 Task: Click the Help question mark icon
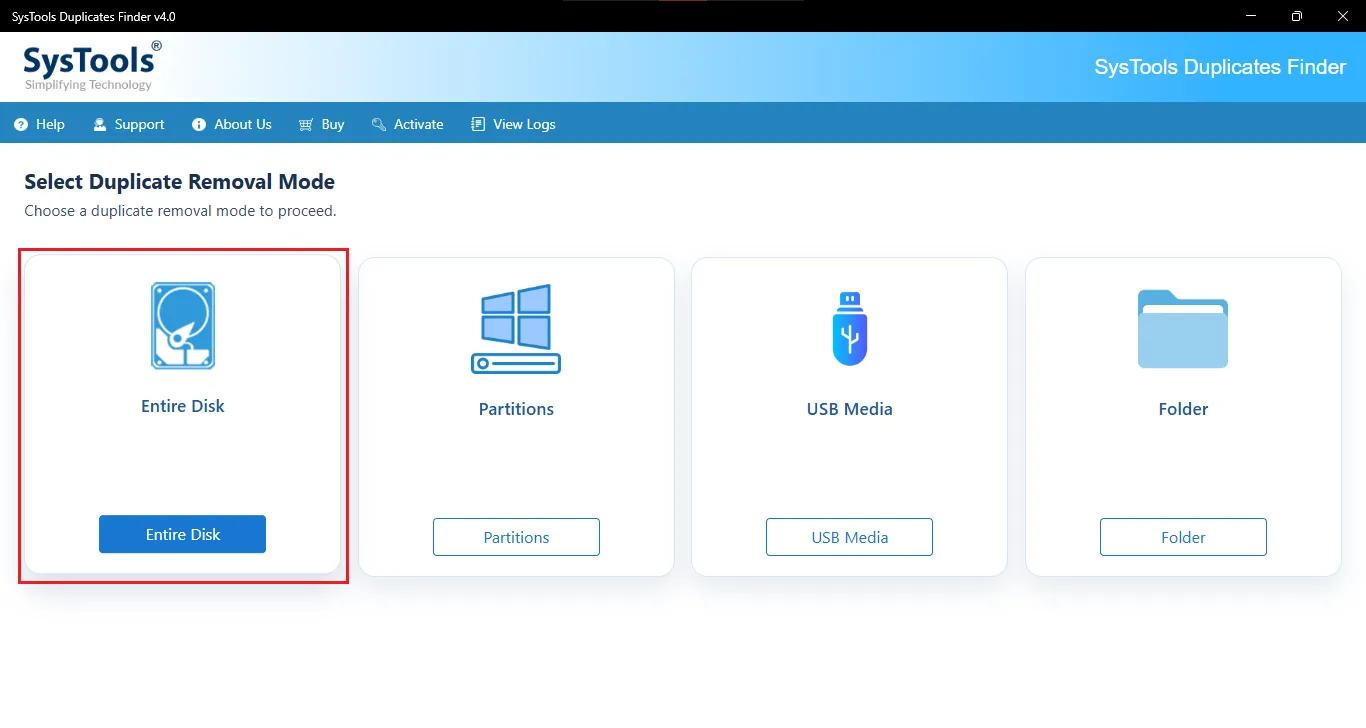tap(21, 125)
